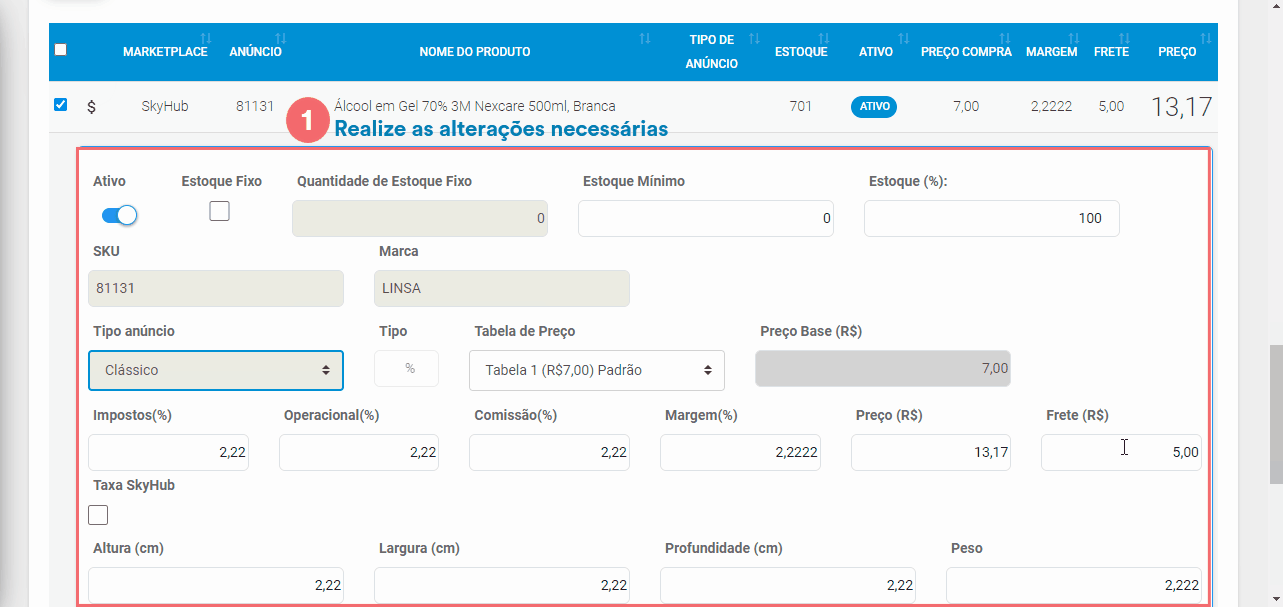Click the freight value 5,00 in the table row
1283x607 pixels.
tap(1111, 106)
